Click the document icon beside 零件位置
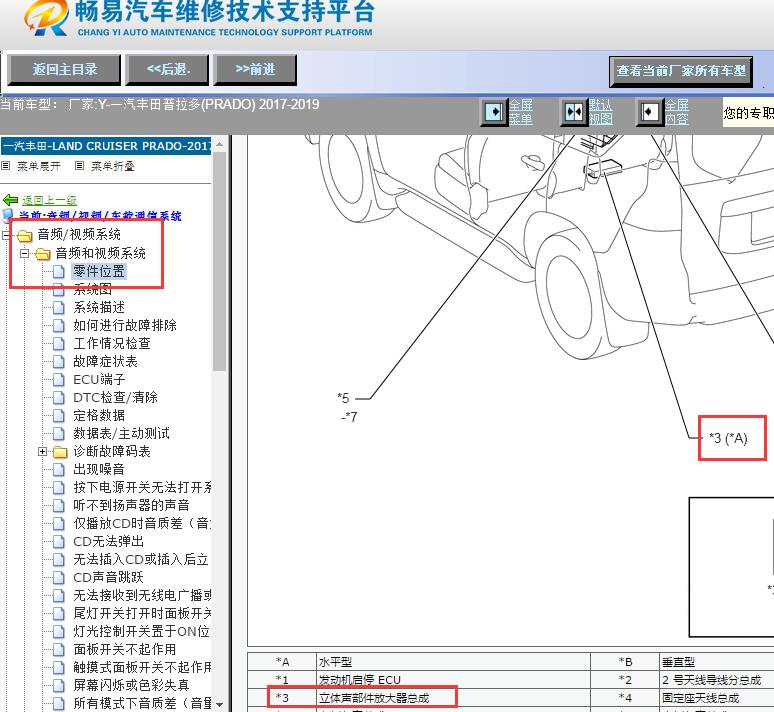This screenshot has width=774, height=712. [x=59, y=272]
